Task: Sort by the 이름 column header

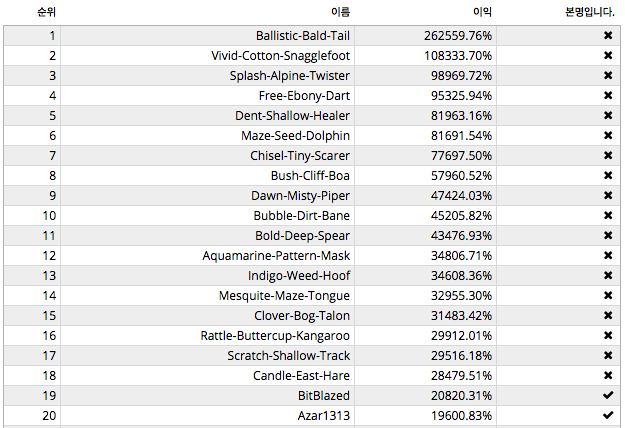Action: point(340,12)
